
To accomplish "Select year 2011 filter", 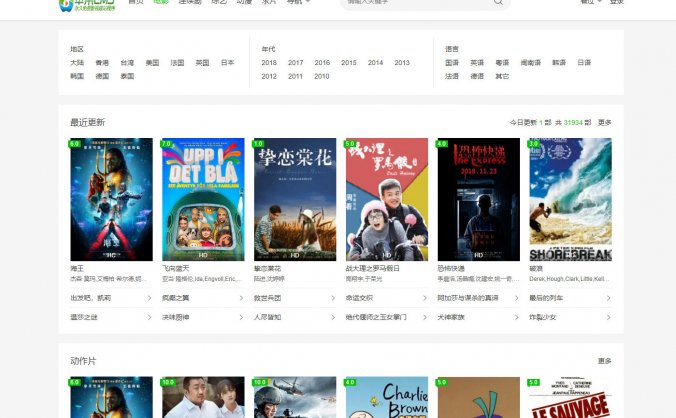I will 295,76.
